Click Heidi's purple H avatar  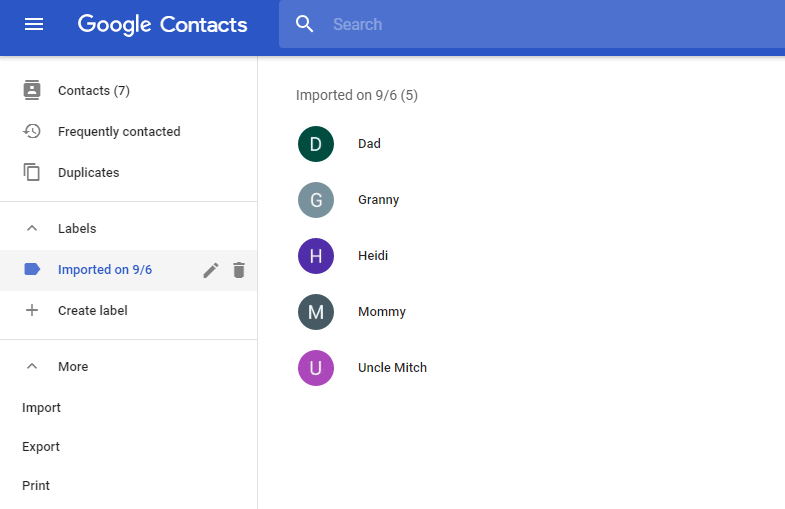click(316, 256)
